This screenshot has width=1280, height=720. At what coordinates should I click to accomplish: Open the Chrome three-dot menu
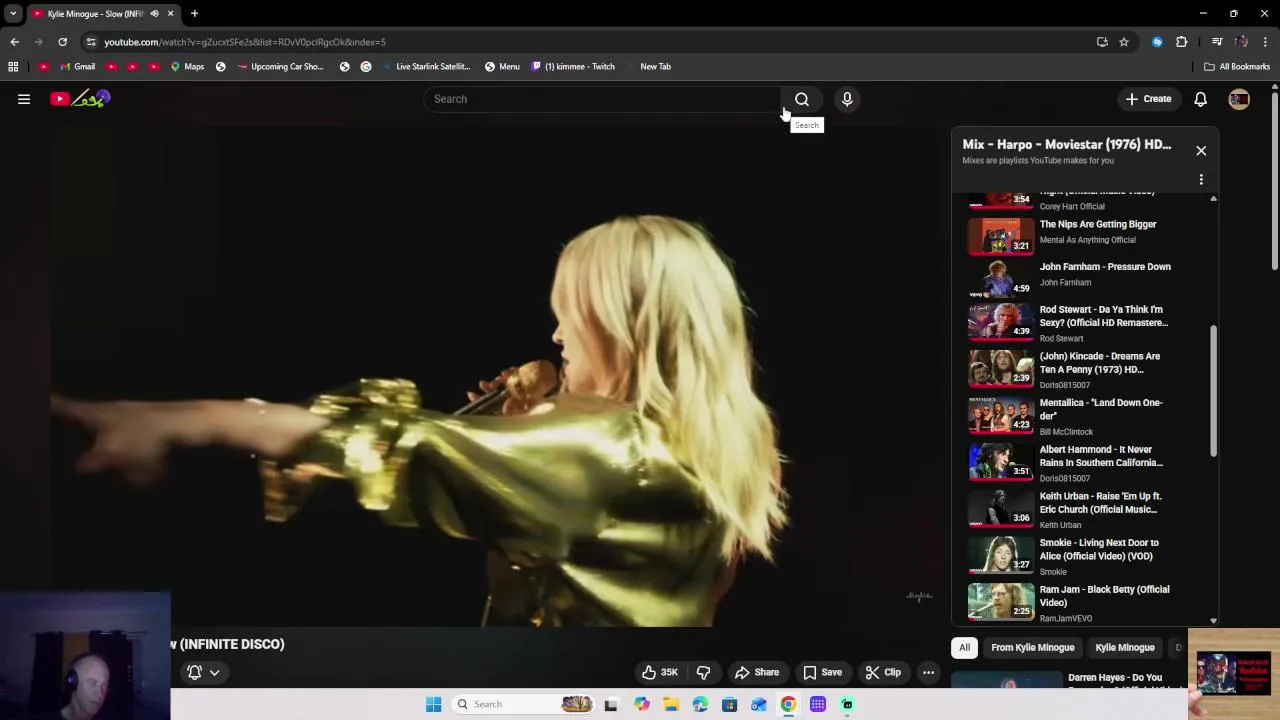click(x=1266, y=42)
